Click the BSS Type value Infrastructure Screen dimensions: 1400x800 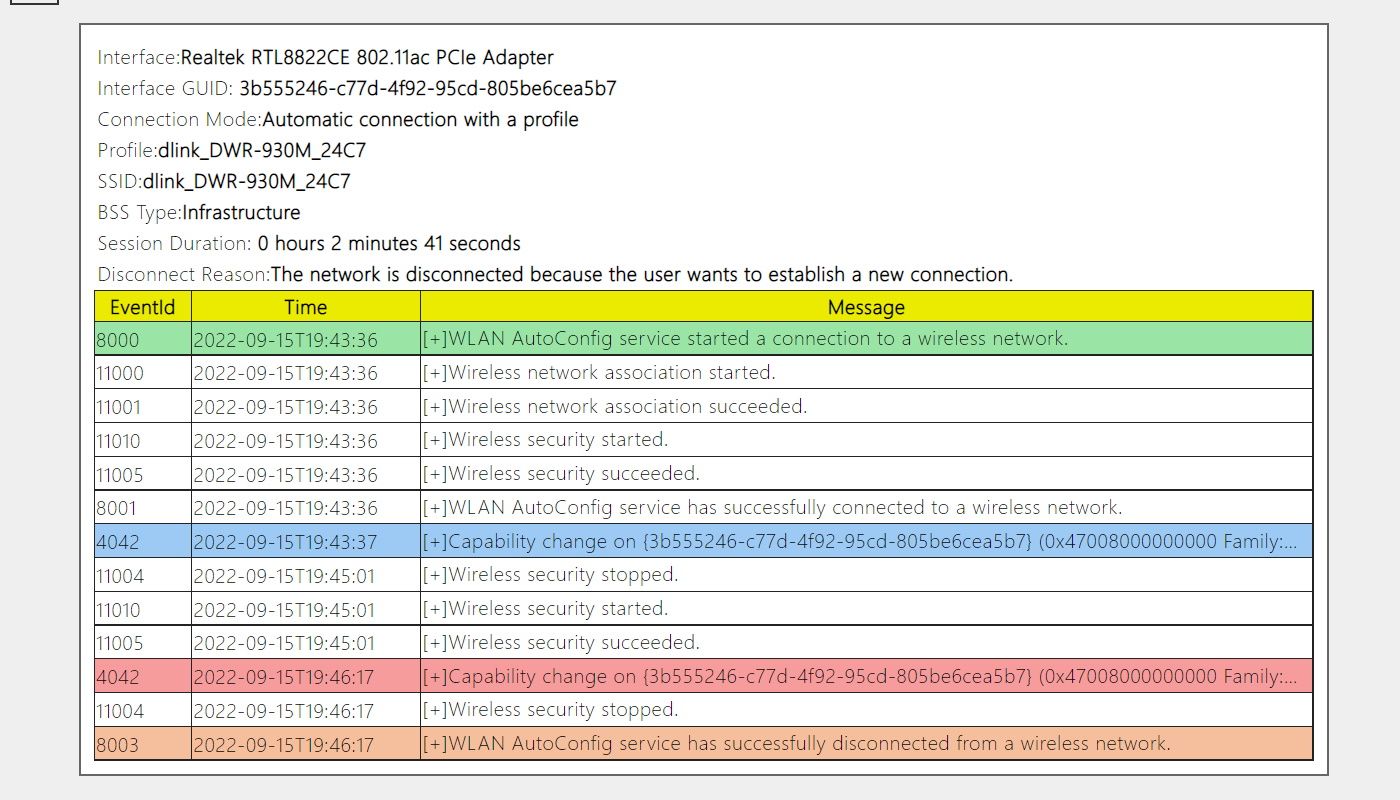pos(241,213)
